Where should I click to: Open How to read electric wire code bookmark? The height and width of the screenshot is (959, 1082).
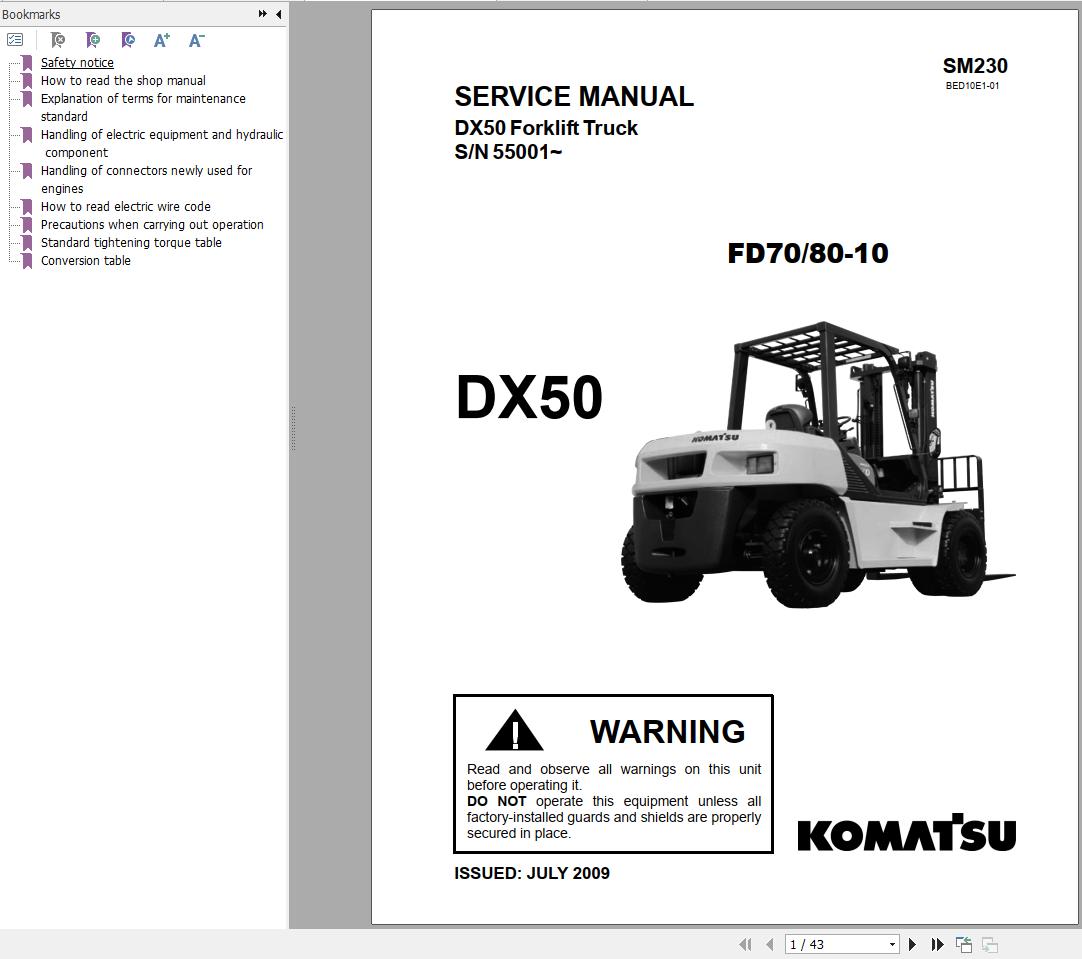point(126,206)
